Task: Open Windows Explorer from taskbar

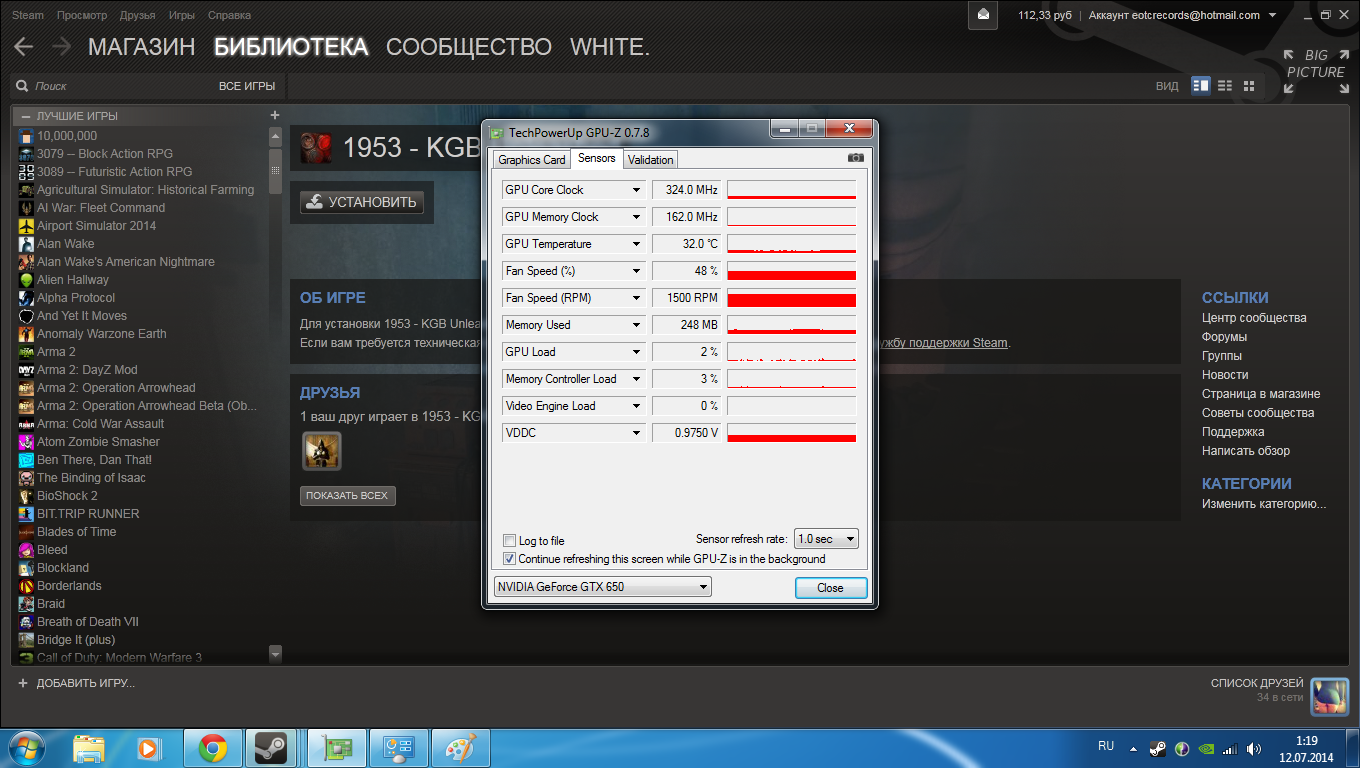Action: coord(89,747)
